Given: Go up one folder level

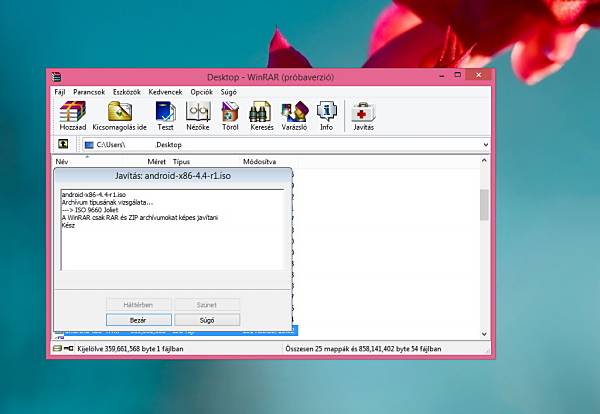Looking at the screenshot, I should tap(62, 145).
